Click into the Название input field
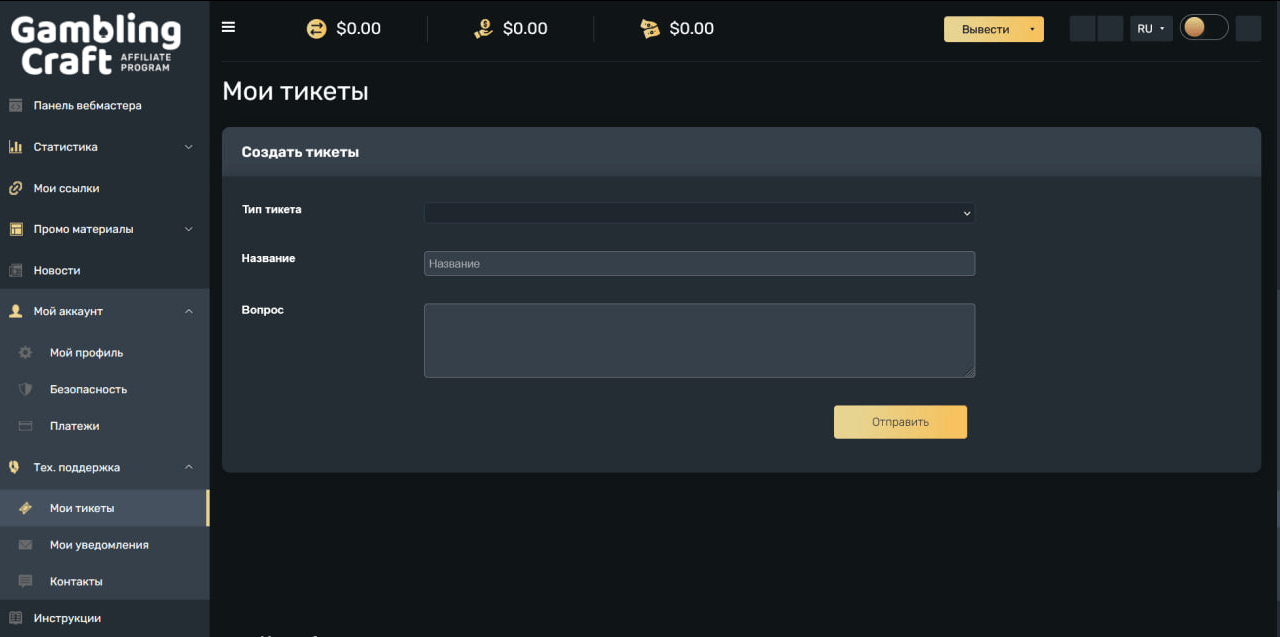The width and height of the screenshot is (1280, 637). (x=699, y=263)
